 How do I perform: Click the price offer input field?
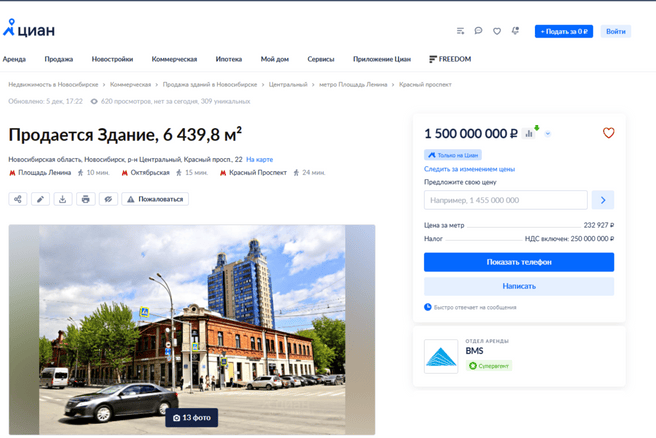click(x=505, y=200)
